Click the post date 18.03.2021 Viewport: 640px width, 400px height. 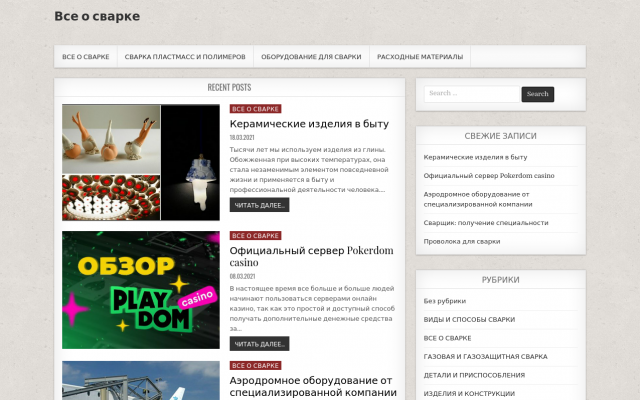(242, 138)
